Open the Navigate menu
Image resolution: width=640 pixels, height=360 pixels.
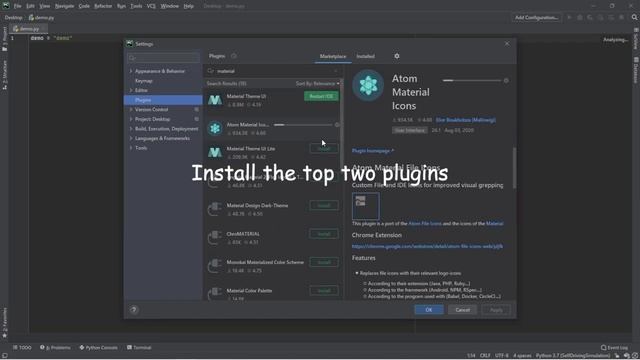64,6
